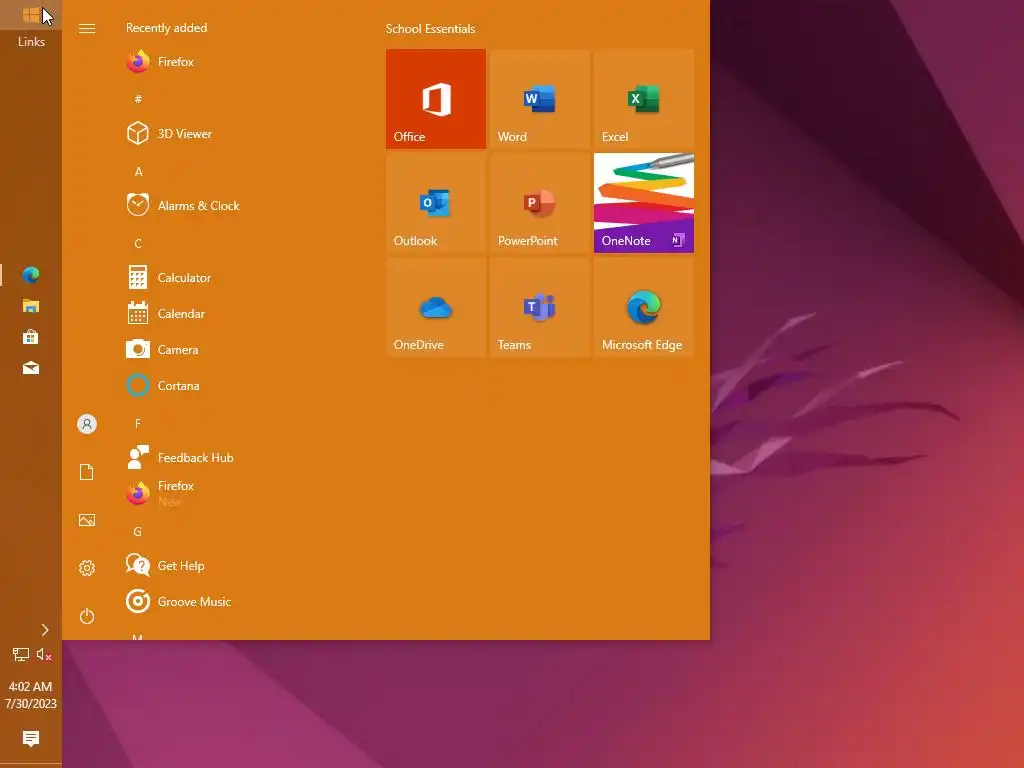
Task: Open the Action Center notifications icon
Action: (31, 739)
